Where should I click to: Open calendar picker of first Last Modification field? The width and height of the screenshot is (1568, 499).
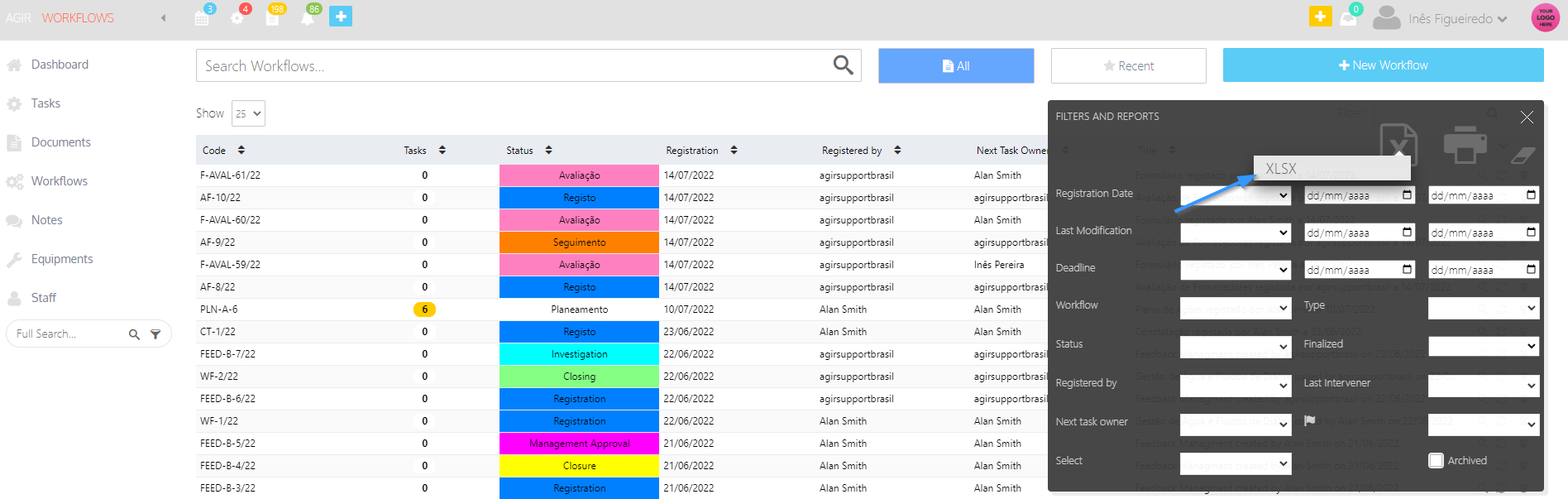point(1407,233)
